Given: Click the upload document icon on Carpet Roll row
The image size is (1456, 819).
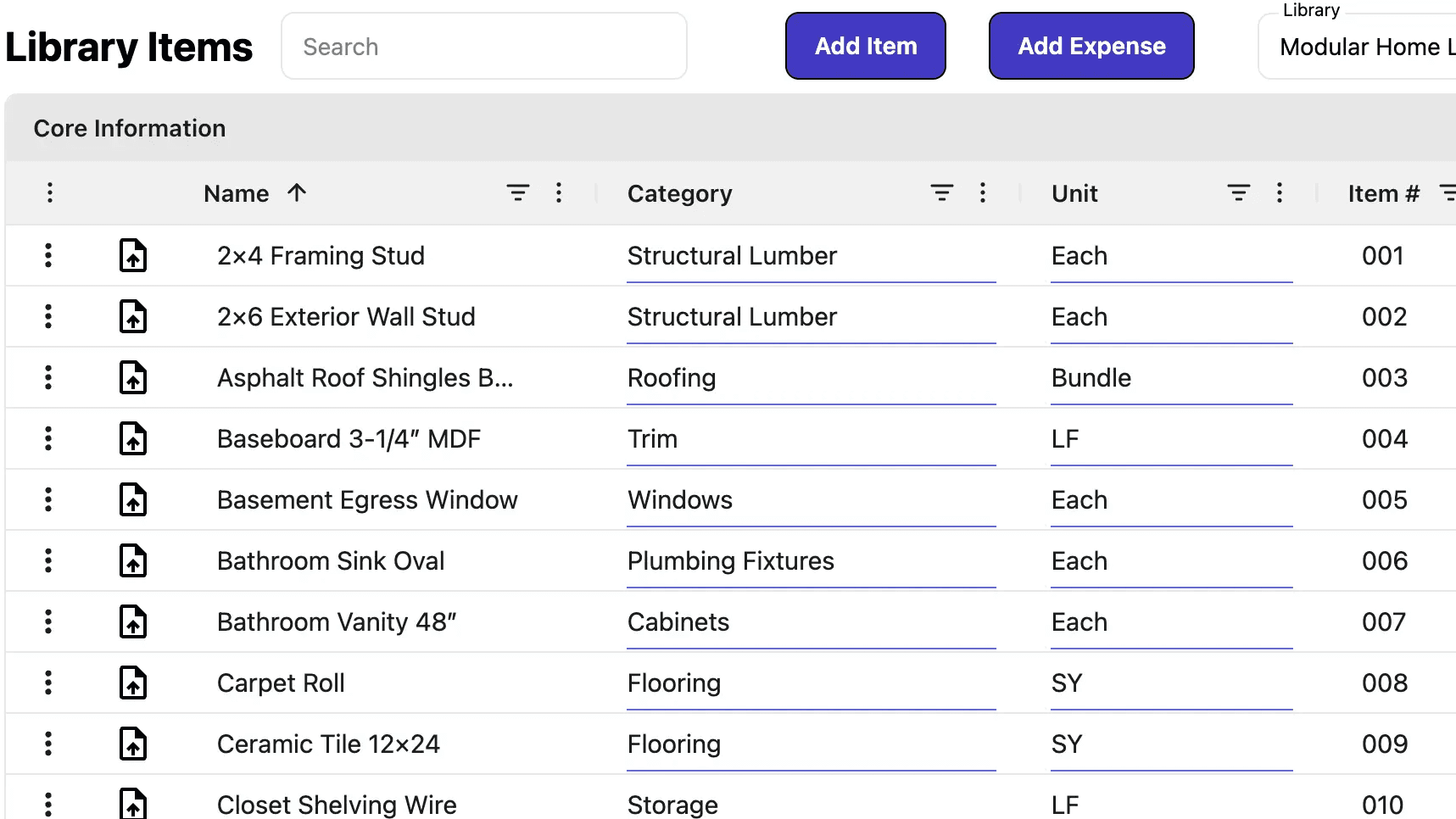Looking at the screenshot, I should click(x=133, y=682).
